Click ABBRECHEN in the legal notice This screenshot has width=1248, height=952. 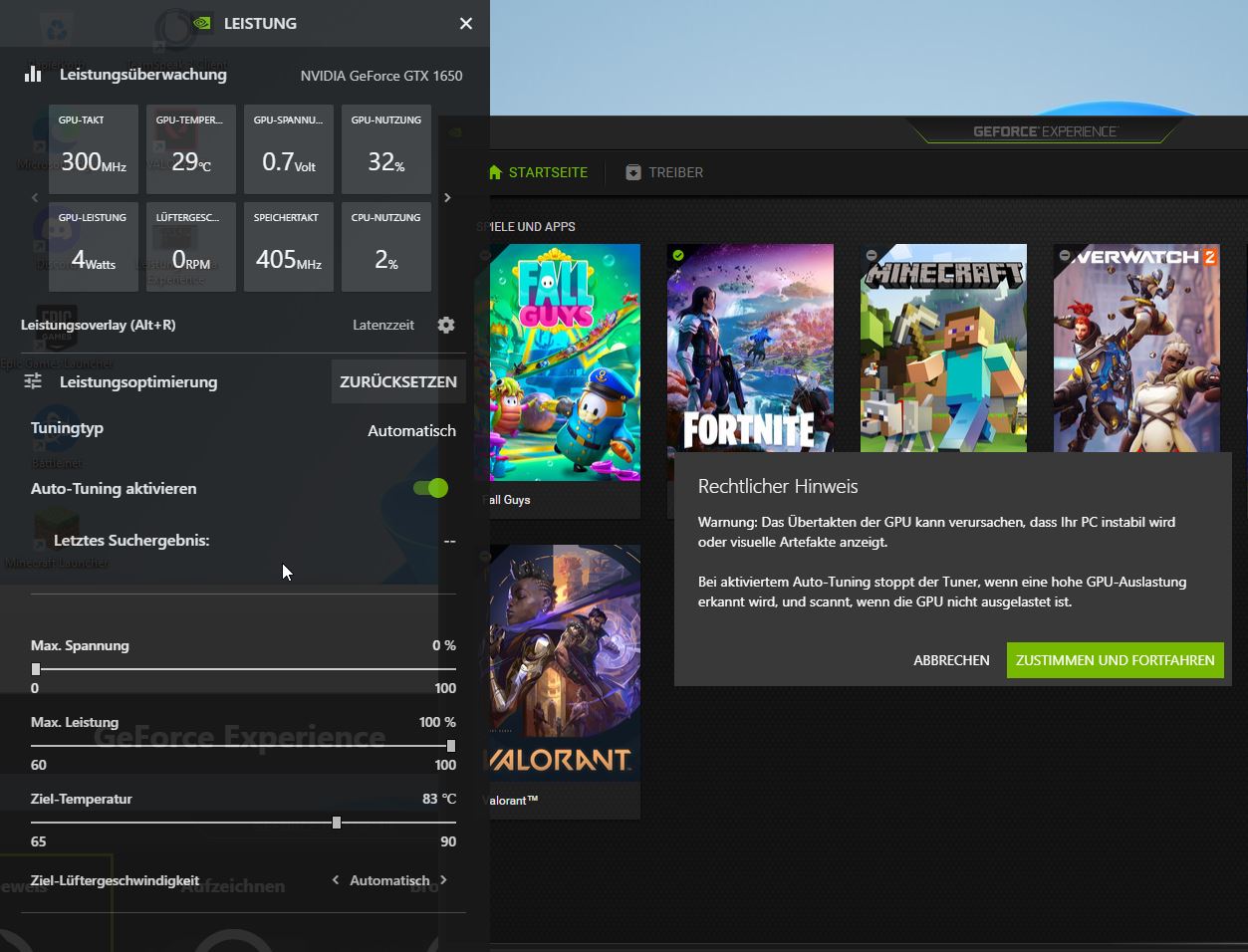point(951,660)
